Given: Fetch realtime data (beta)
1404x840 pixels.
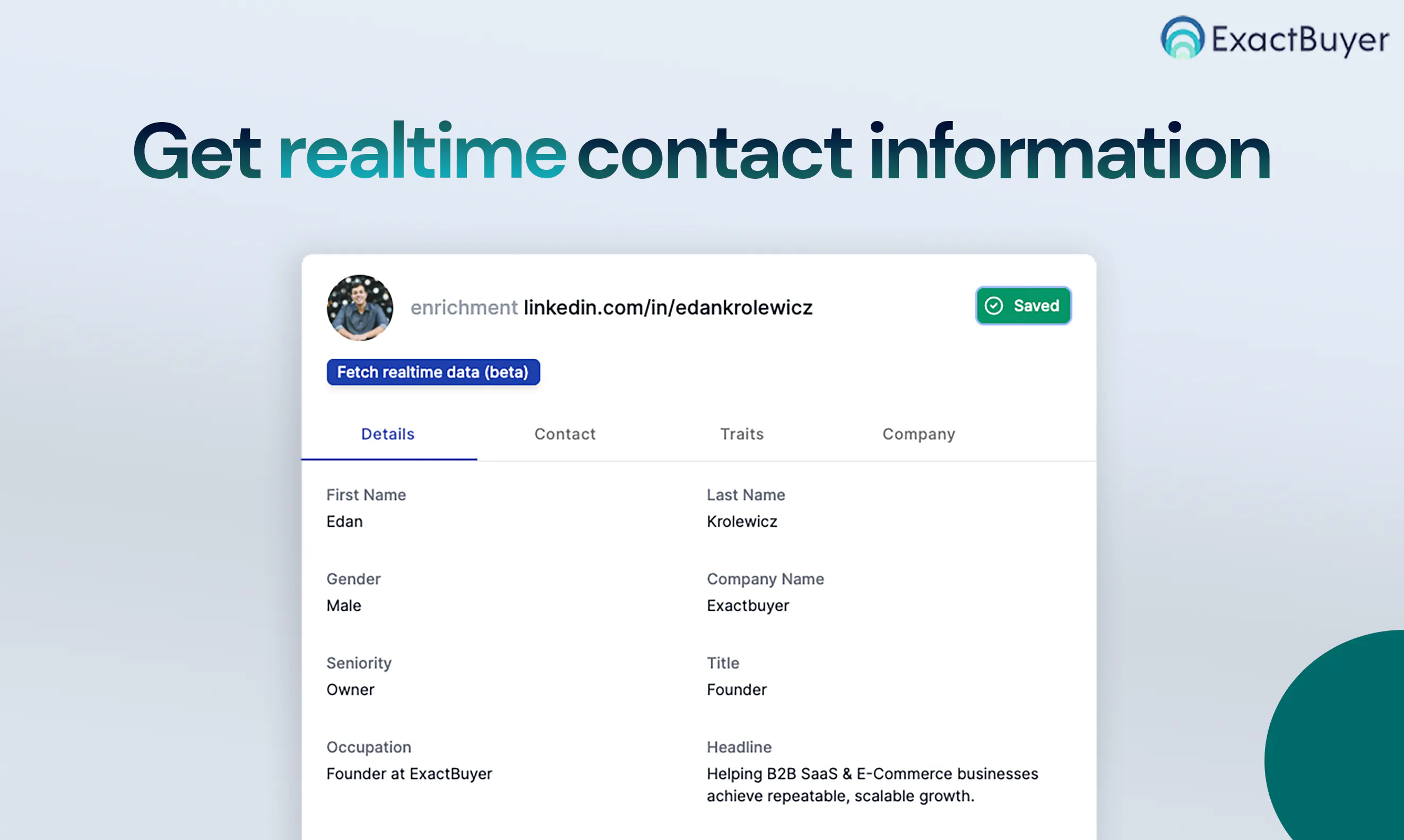Looking at the screenshot, I should (434, 372).
